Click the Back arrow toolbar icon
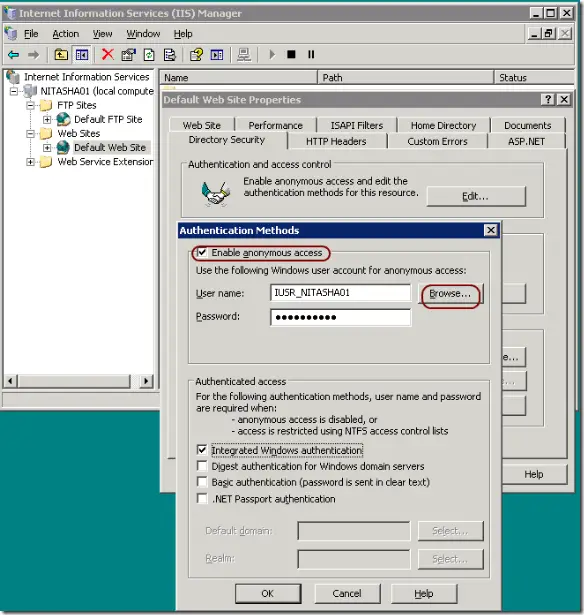Viewport: 584px width, 615px height. click(x=14, y=55)
